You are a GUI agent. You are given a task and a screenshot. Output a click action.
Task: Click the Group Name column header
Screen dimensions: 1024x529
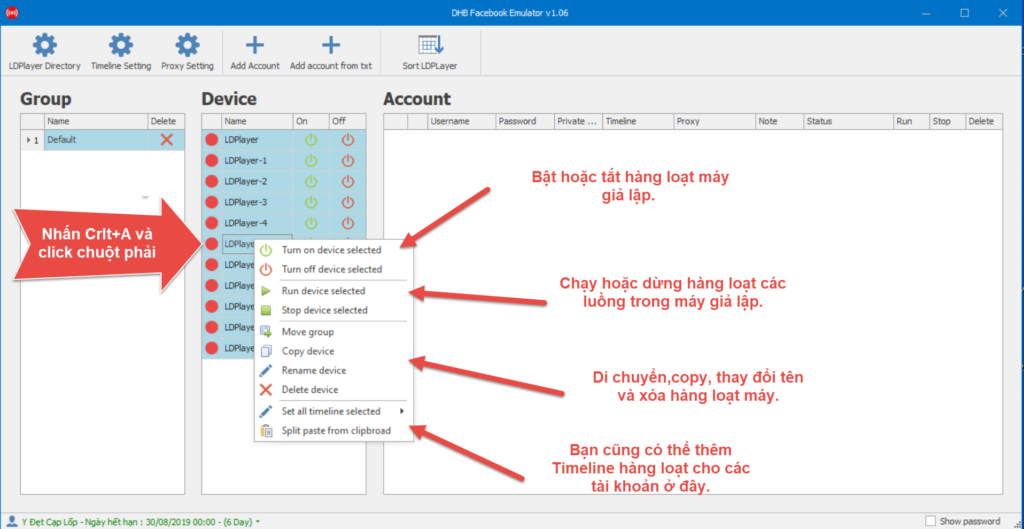point(96,121)
